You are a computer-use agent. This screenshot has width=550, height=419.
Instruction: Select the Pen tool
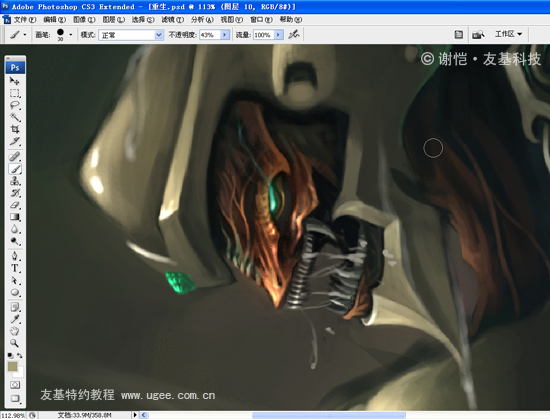(15, 256)
